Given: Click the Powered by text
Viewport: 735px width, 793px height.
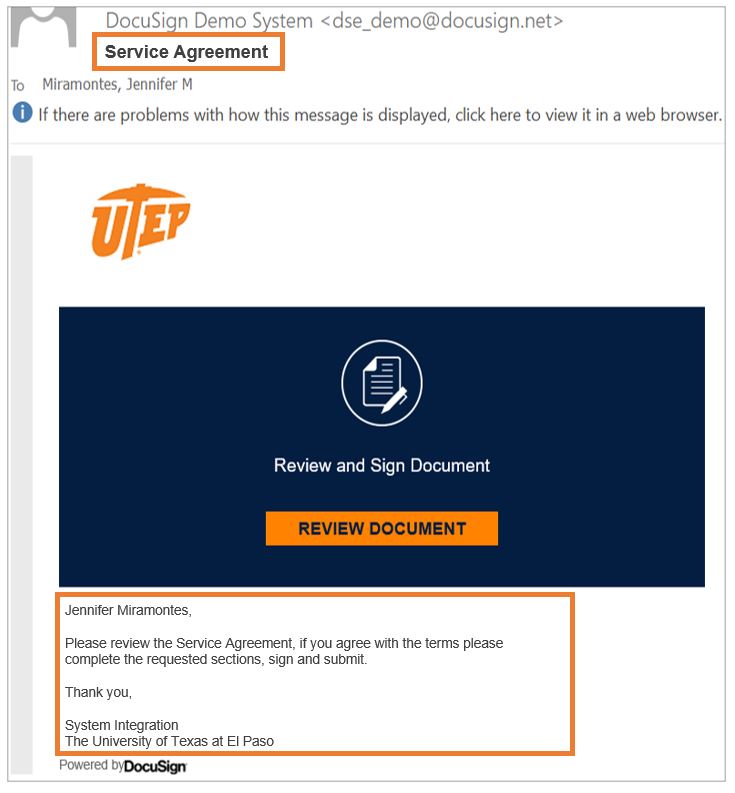Looking at the screenshot, I should (91, 765).
